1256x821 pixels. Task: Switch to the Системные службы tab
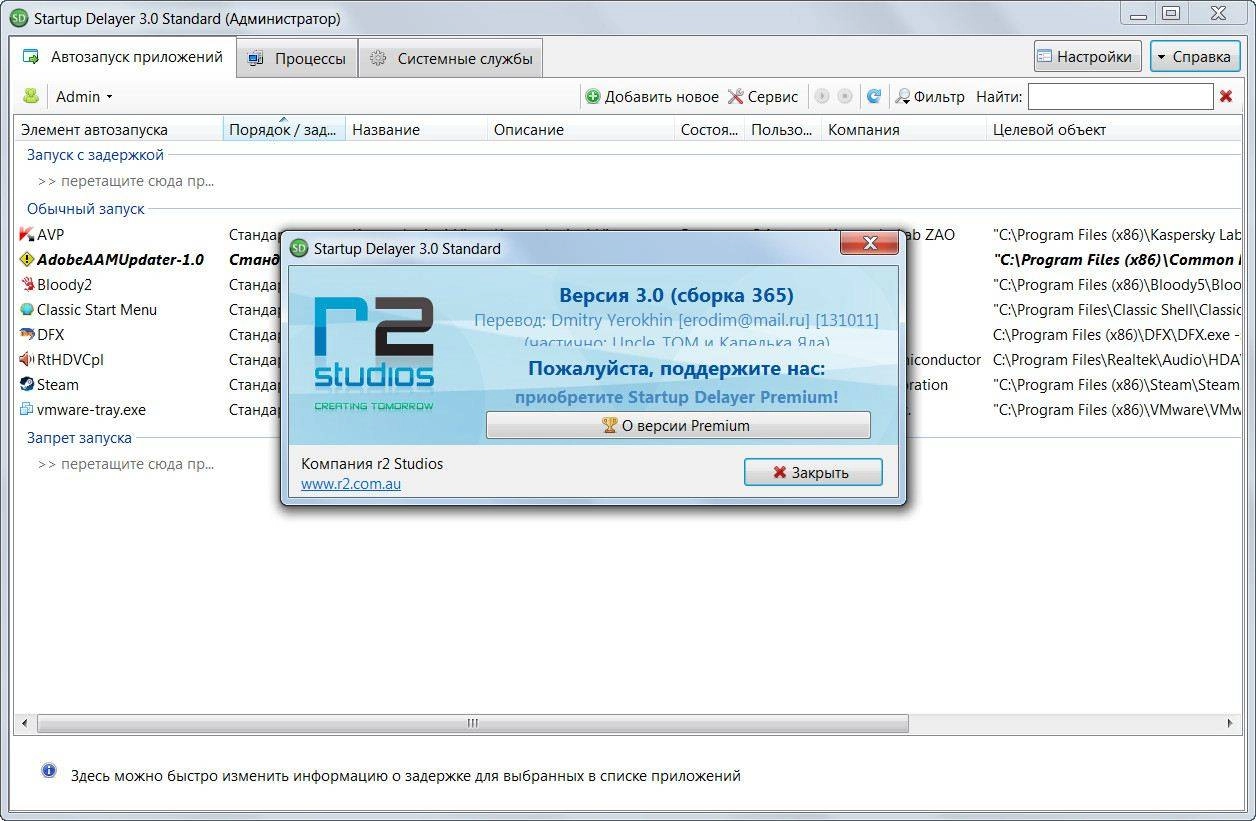click(x=451, y=58)
